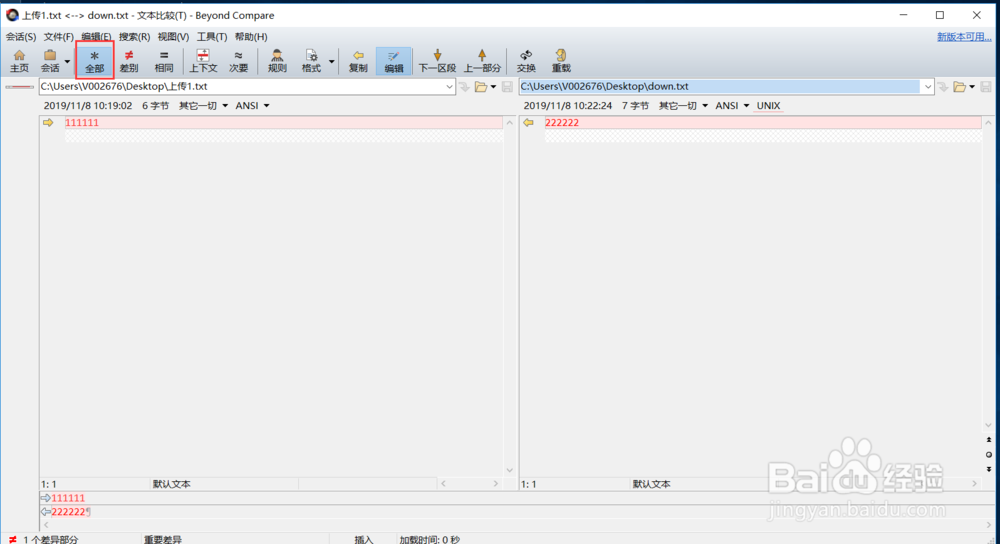The image size is (1000, 544).
Task: Click left pane save disk icon
Action: point(508,87)
